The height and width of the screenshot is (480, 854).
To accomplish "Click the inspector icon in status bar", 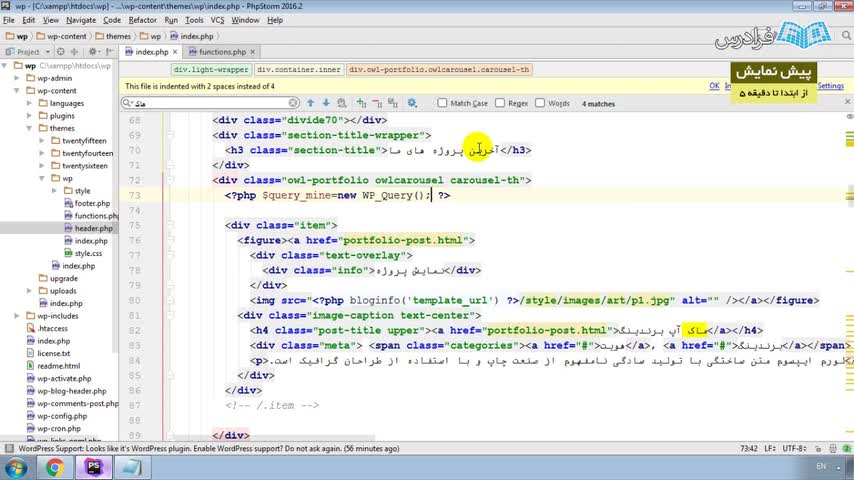I will pos(833,448).
